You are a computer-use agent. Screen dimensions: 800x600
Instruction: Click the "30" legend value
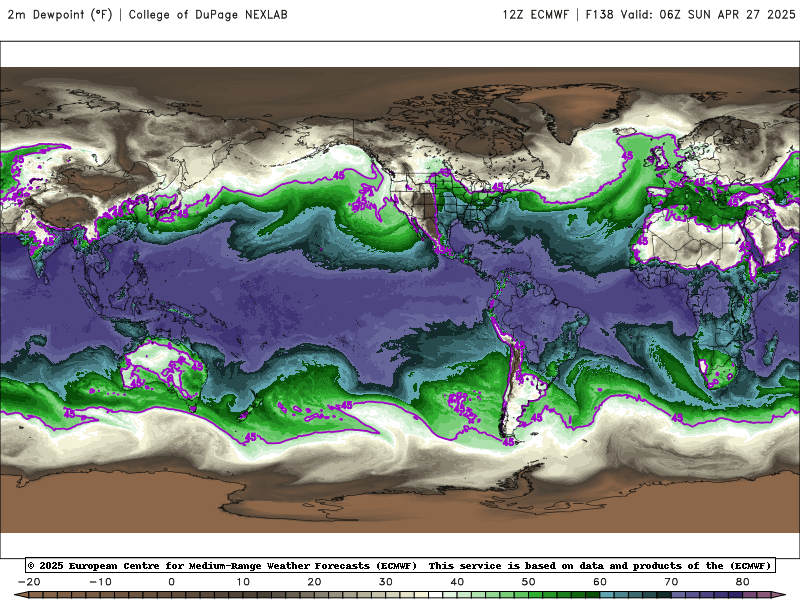click(x=386, y=582)
